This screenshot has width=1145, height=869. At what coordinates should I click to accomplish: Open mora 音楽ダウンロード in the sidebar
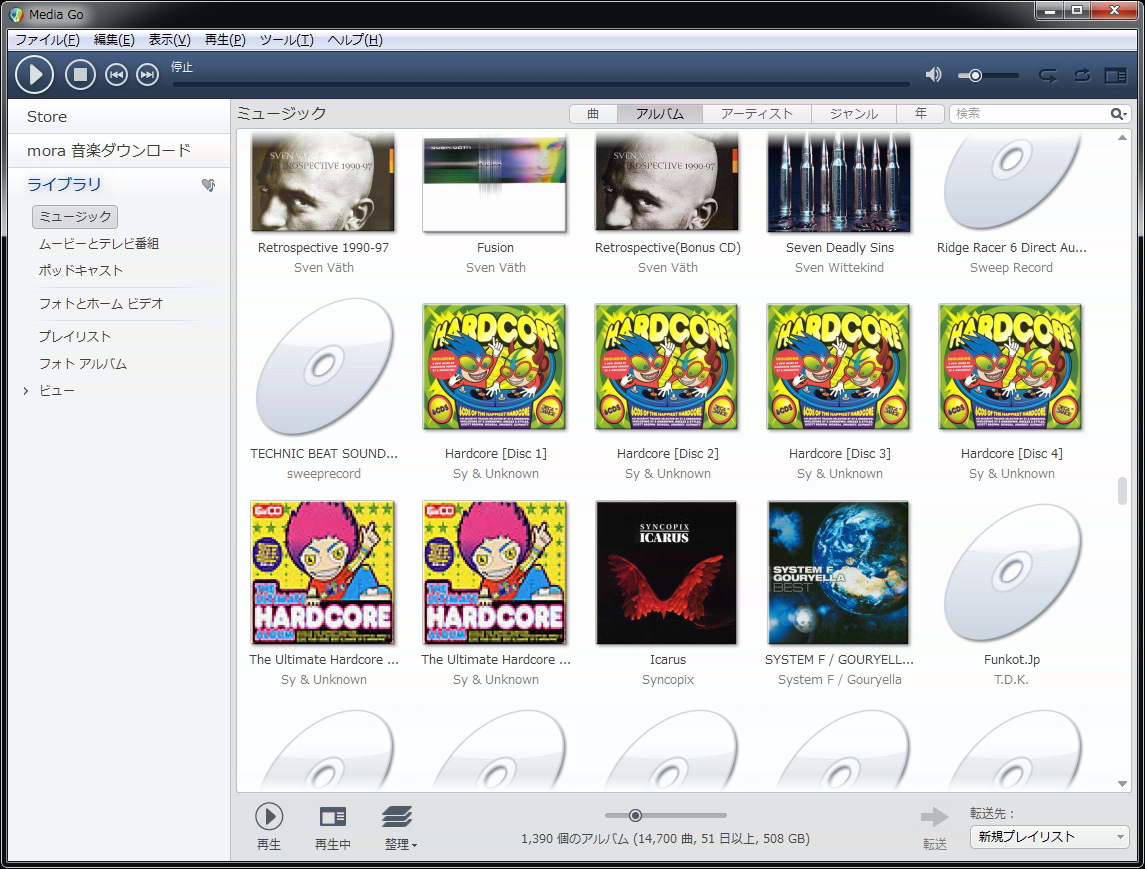coord(109,150)
